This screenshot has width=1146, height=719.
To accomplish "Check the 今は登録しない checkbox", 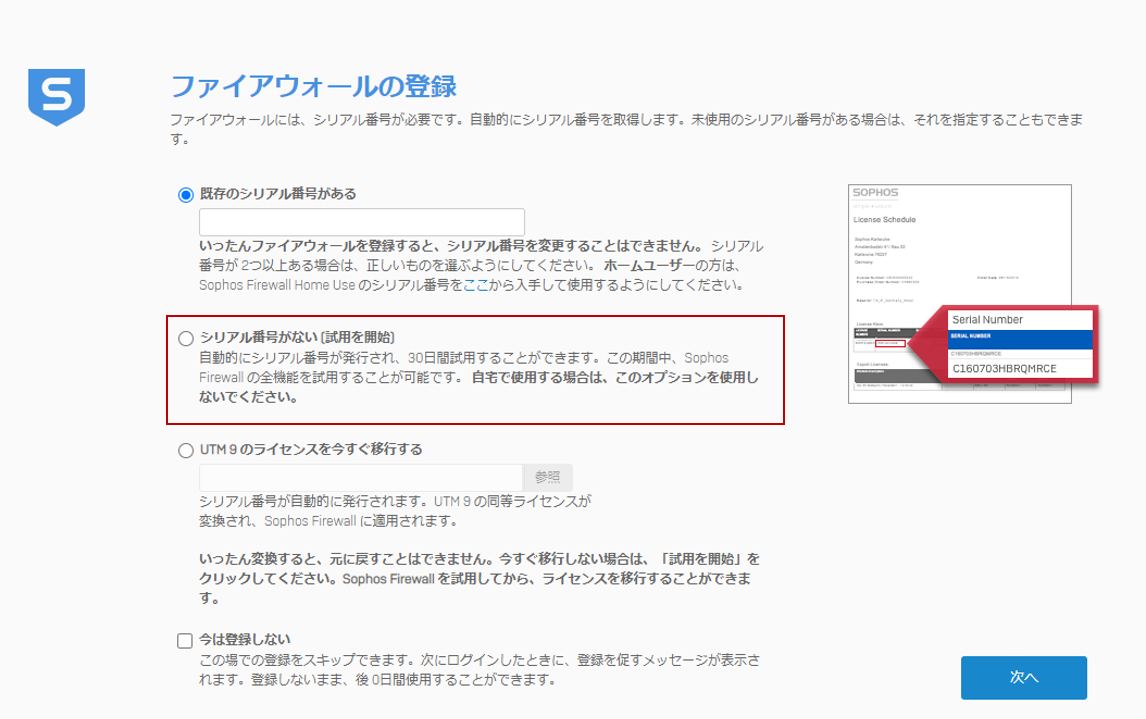I will (185, 641).
